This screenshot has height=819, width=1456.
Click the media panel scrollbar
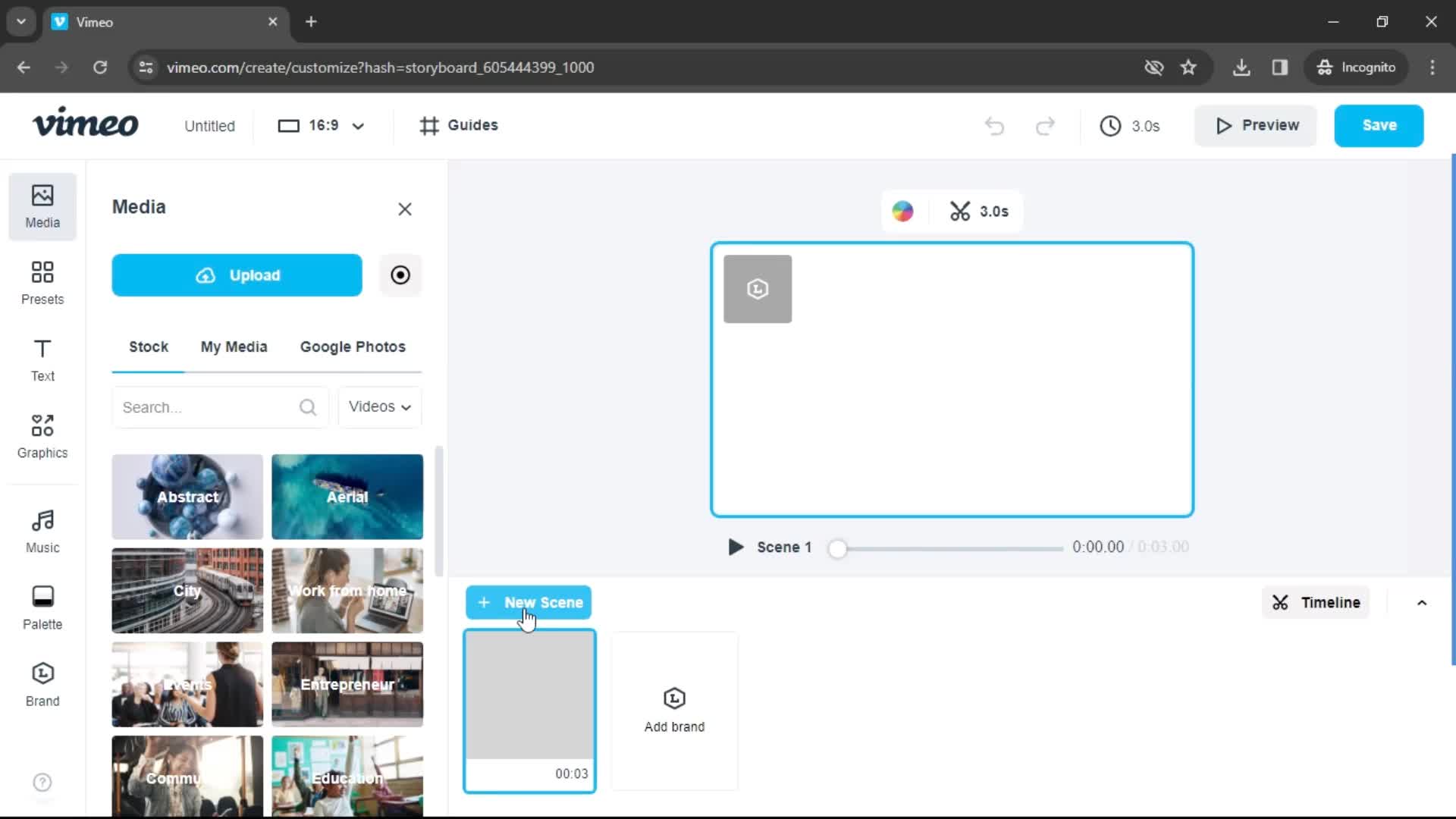pos(438,512)
